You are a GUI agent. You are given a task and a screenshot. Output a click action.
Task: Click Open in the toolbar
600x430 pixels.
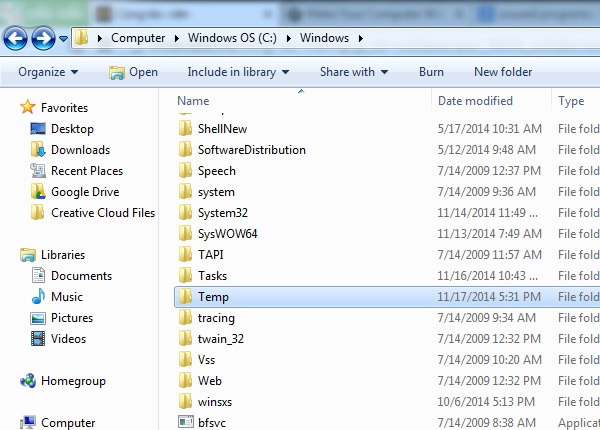pos(133,72)
